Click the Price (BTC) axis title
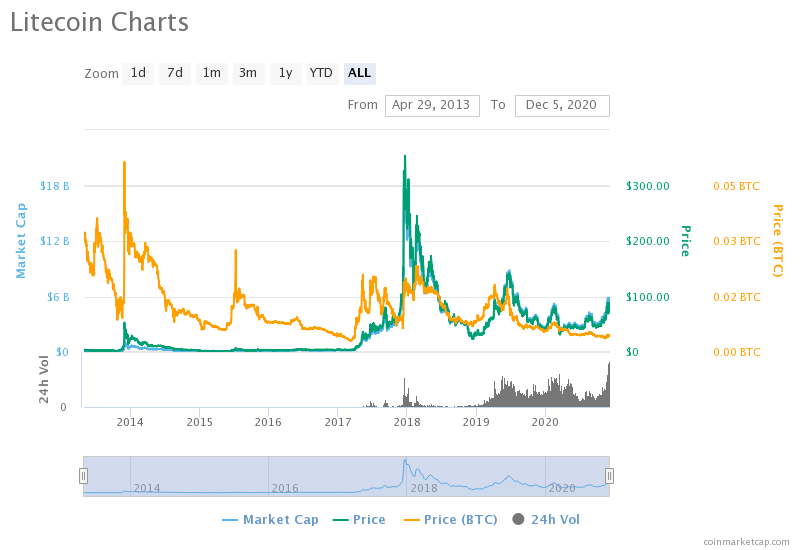Screen dimensions: 800x550 778,241
